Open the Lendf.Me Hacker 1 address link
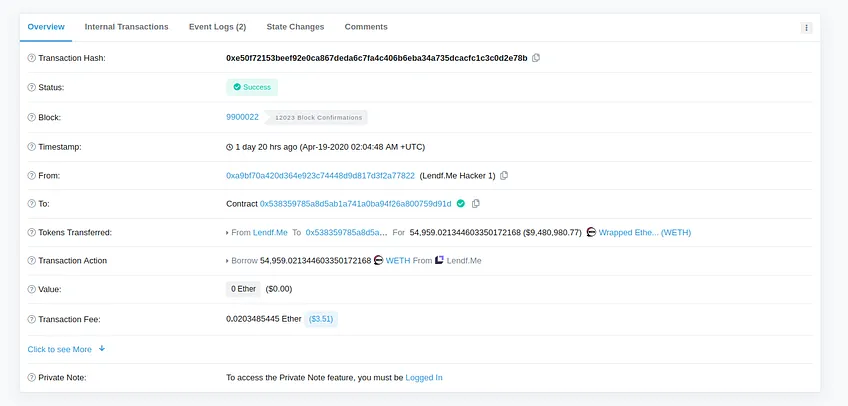The width and height of the screenshot is (848, 406). 320,176
